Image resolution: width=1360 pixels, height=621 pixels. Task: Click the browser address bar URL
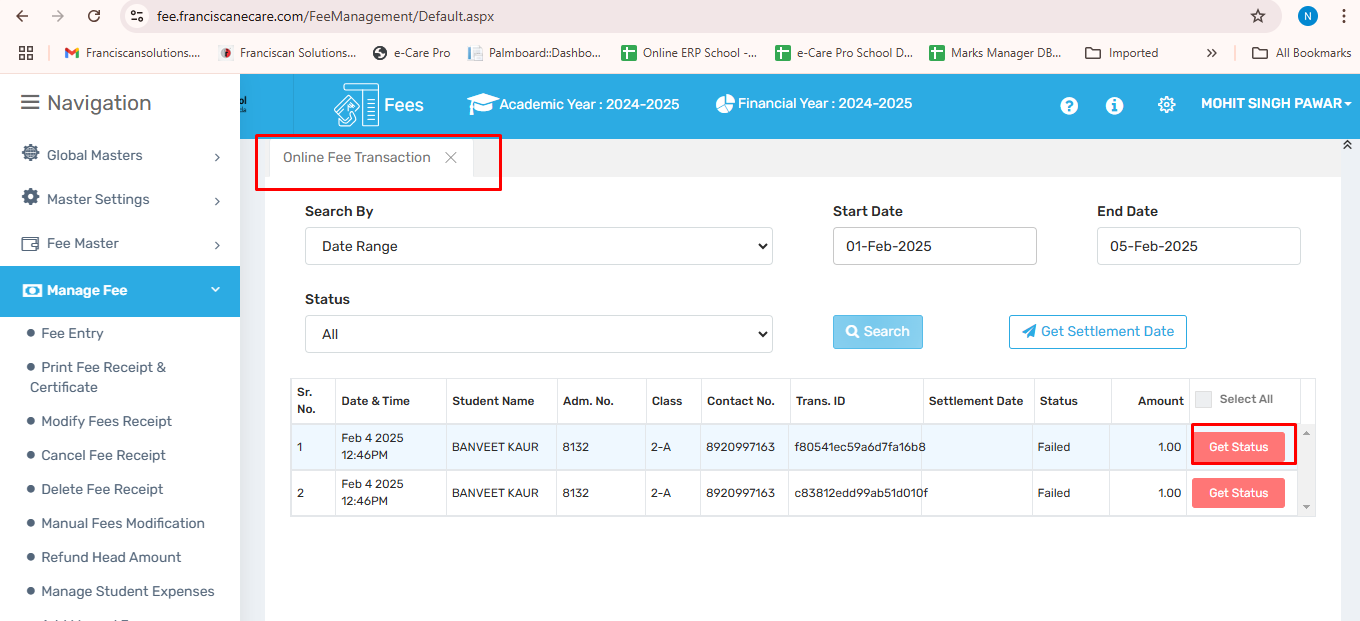325,17
